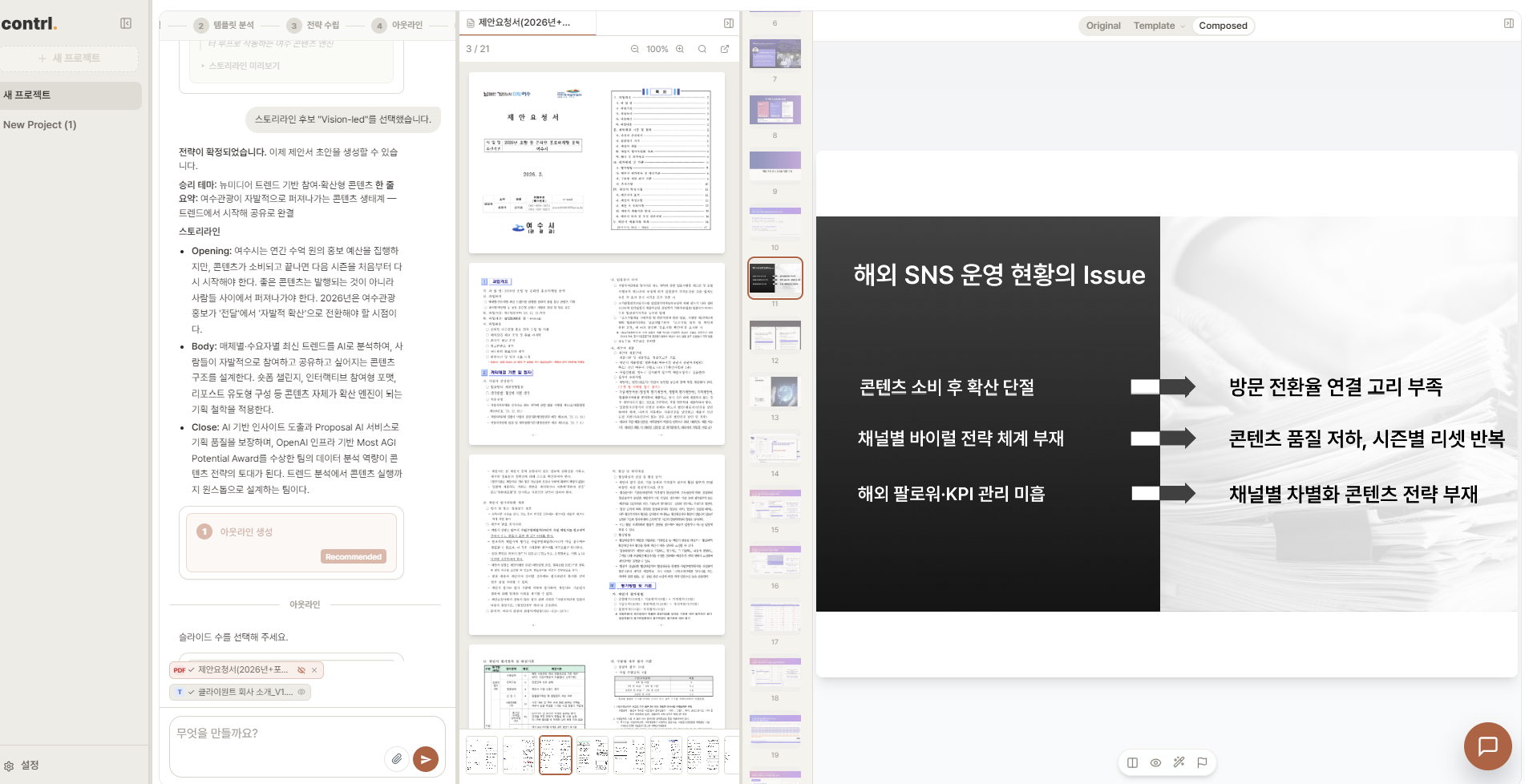This screenshot has width=1525, height=784.
Task: Open slide 15 thumbnail in the slide list
Action: (x=775, y=504)
